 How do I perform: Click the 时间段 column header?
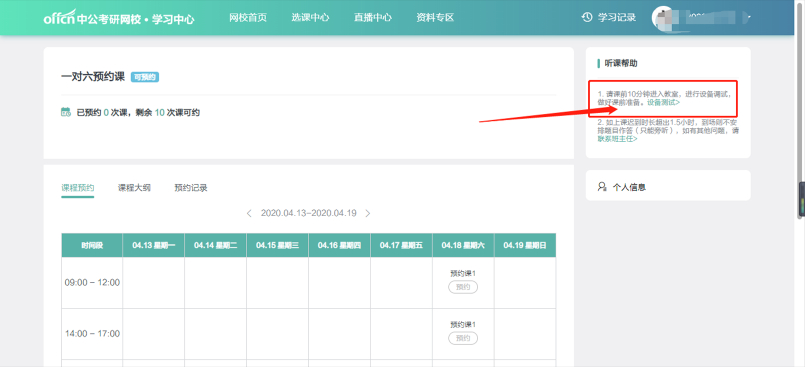[92, 245]
